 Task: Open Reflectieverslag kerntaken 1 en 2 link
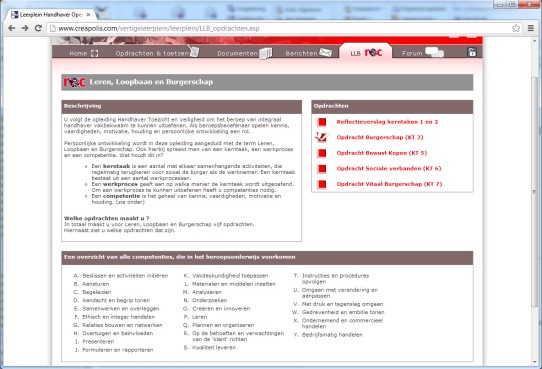pos(387,122)
